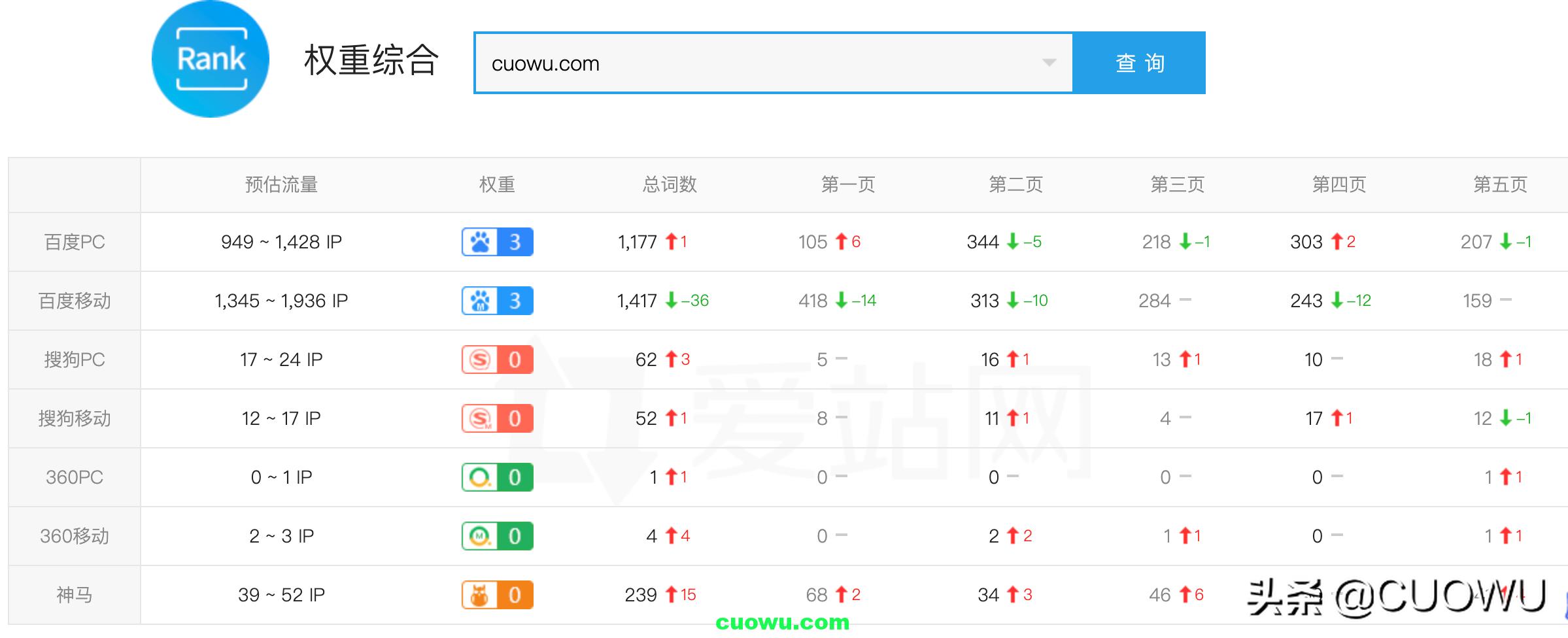1568x638 pixels.
Task: Click 神马 third page count 46
Action: tap(1160, 595)
